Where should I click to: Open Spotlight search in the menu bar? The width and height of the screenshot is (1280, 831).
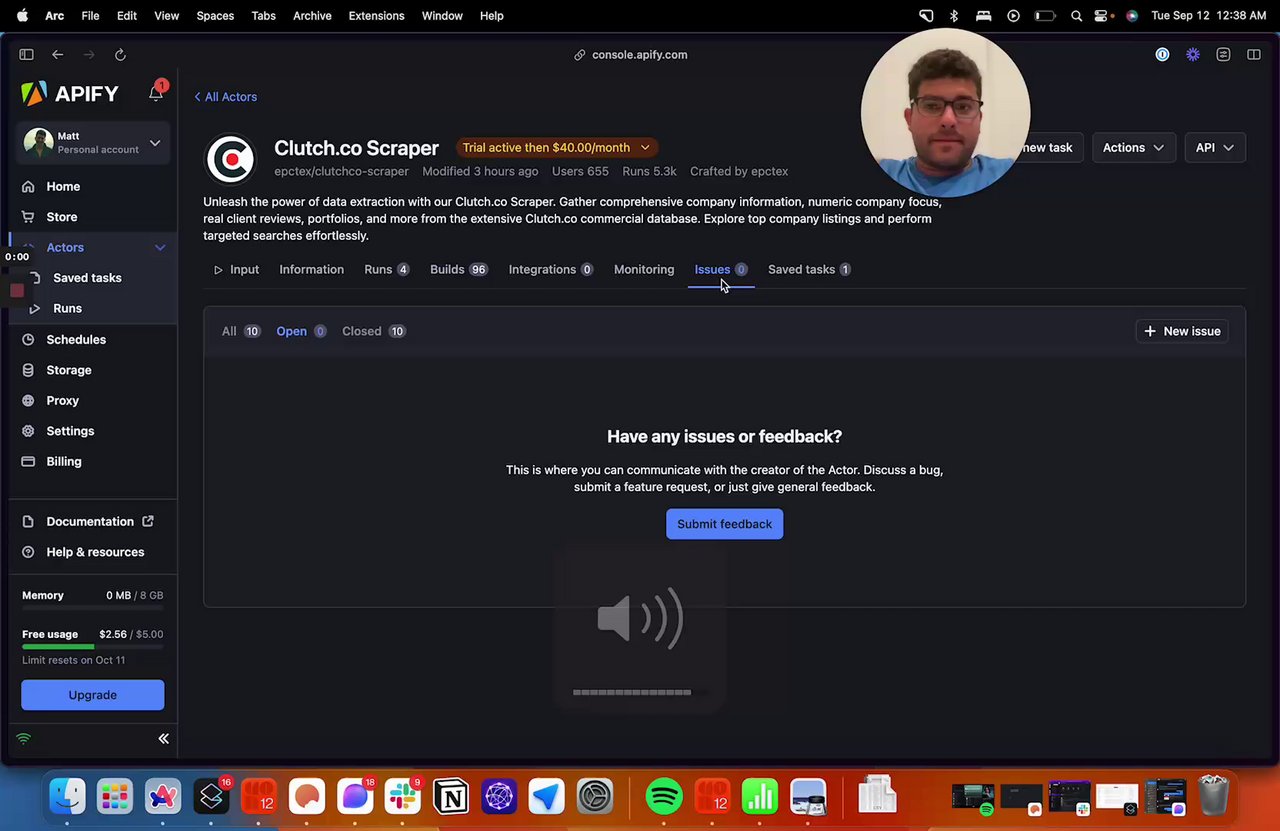(1076, 16)
